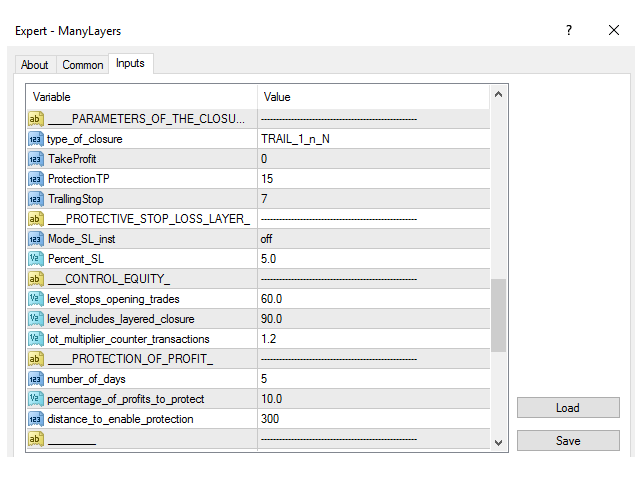Click the vertical scrollbar thumb

tap(498, 315)
